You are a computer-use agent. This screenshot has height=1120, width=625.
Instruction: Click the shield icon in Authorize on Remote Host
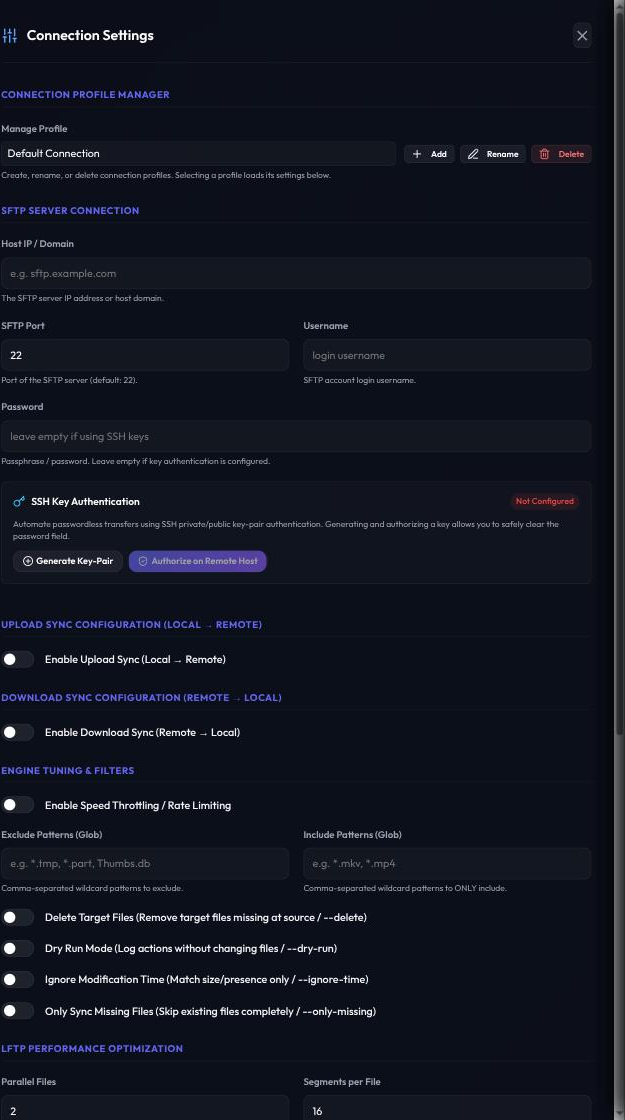pos(143,561)
